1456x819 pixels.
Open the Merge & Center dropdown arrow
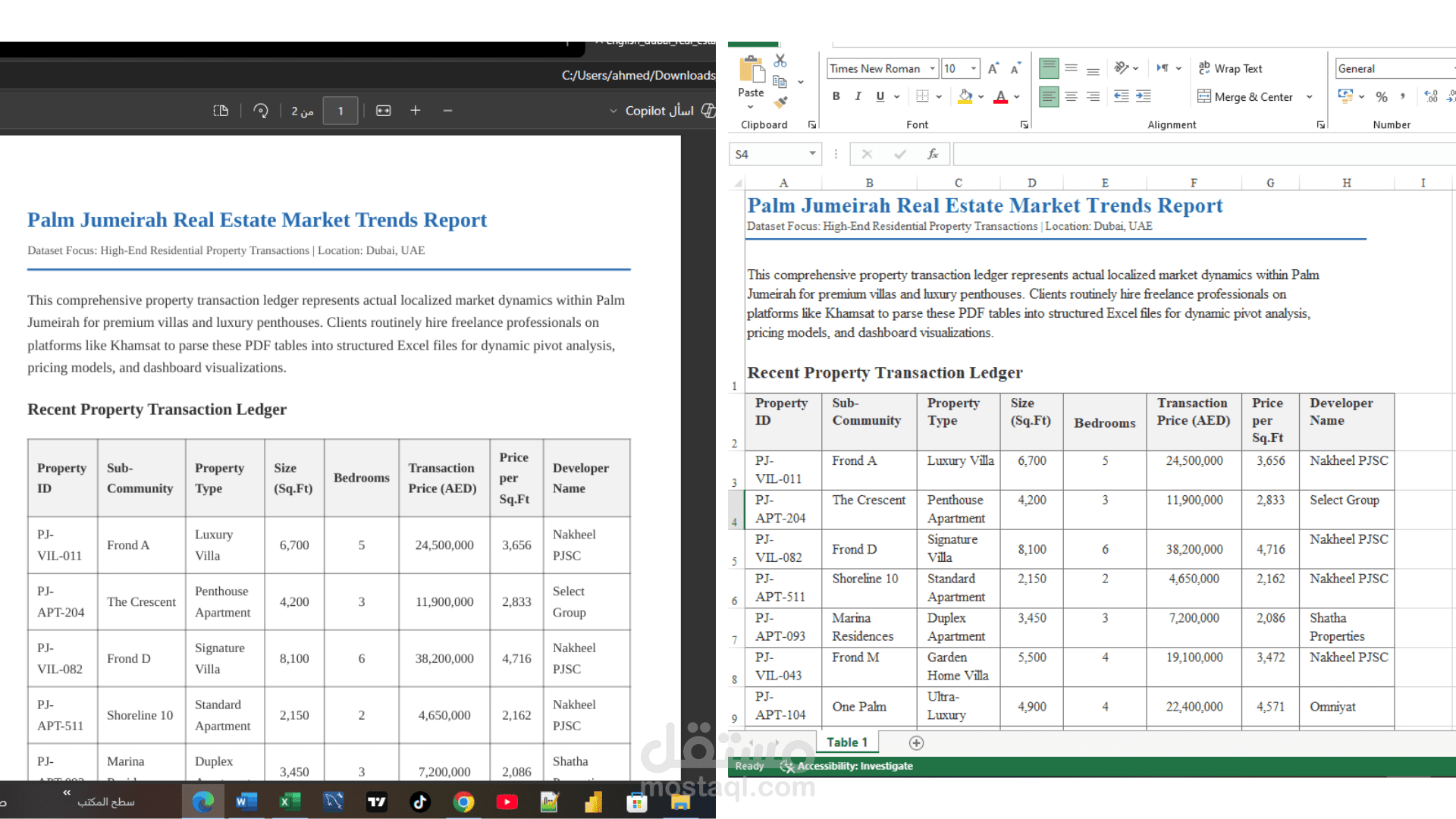[1309, 96]
